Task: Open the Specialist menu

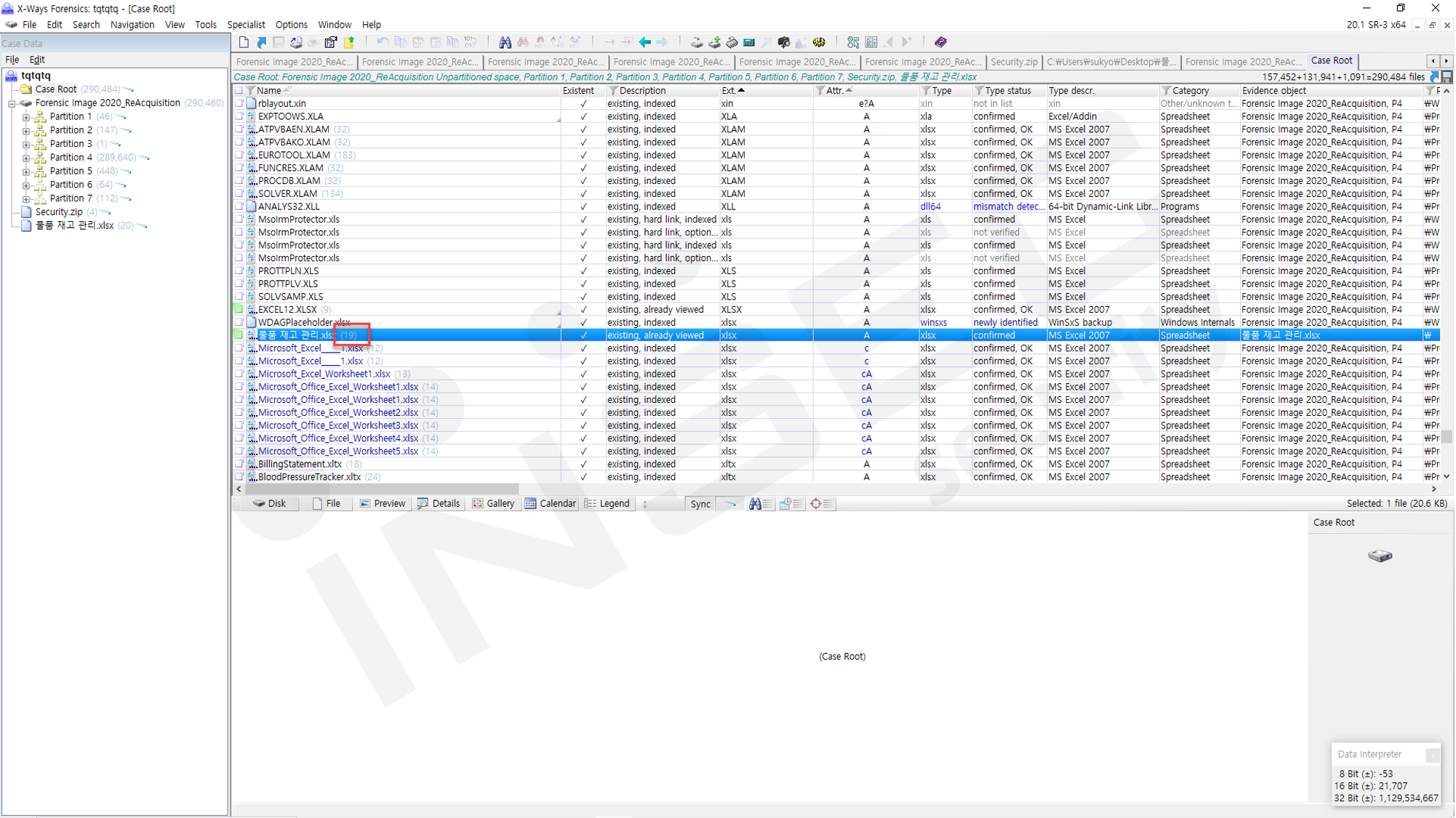Action: point(246,25)
